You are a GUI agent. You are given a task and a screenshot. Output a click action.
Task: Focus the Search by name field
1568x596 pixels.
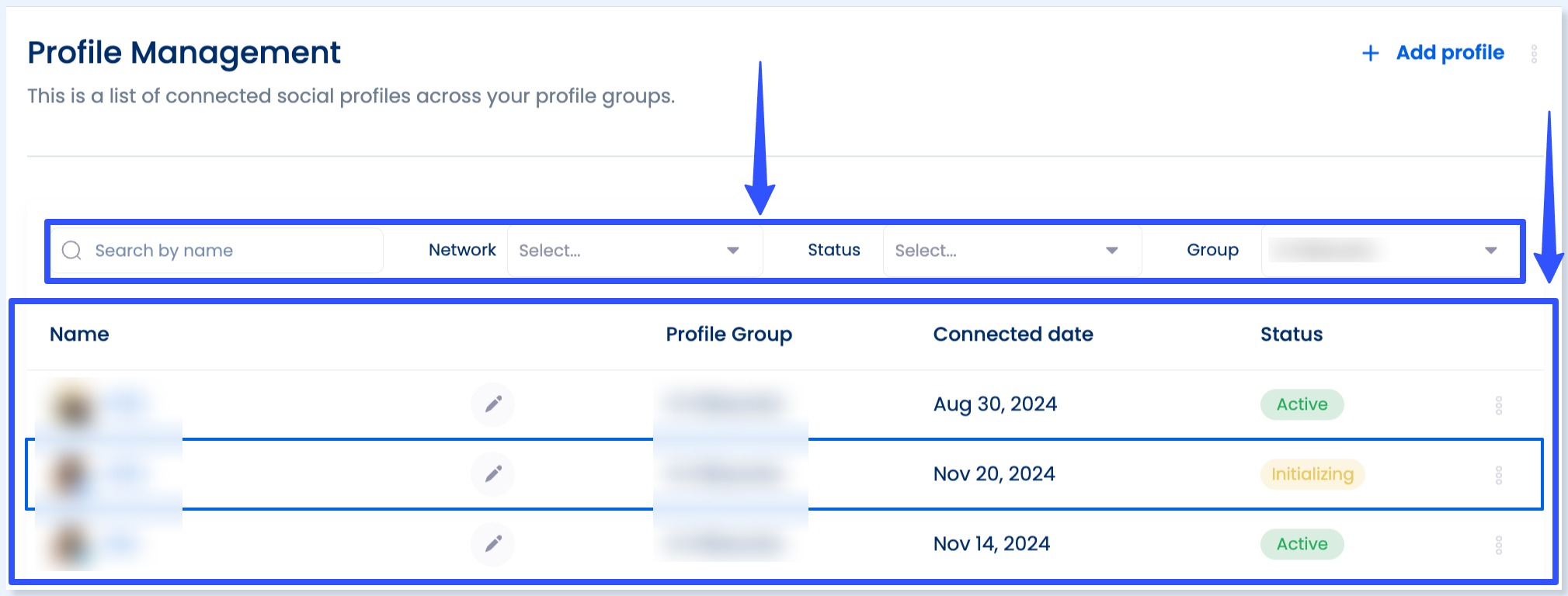click(233, 251)
